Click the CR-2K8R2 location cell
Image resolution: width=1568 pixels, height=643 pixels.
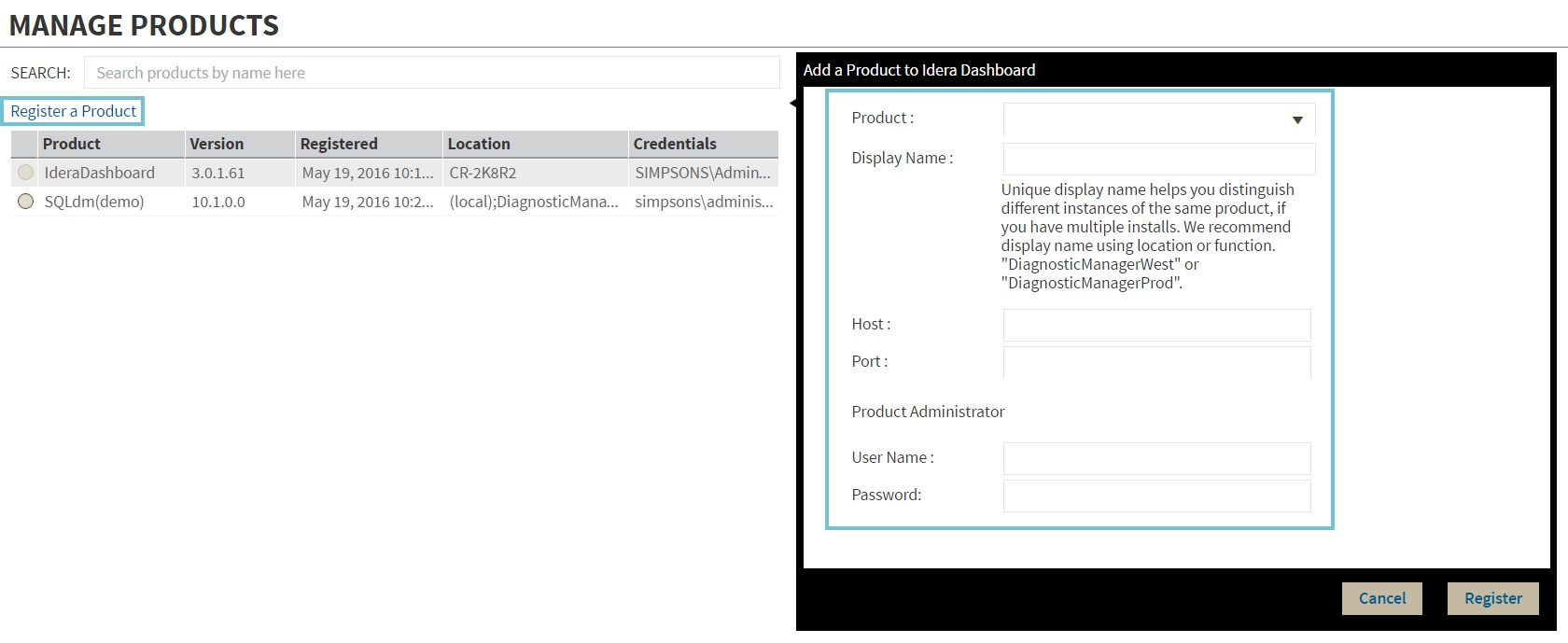483,173
